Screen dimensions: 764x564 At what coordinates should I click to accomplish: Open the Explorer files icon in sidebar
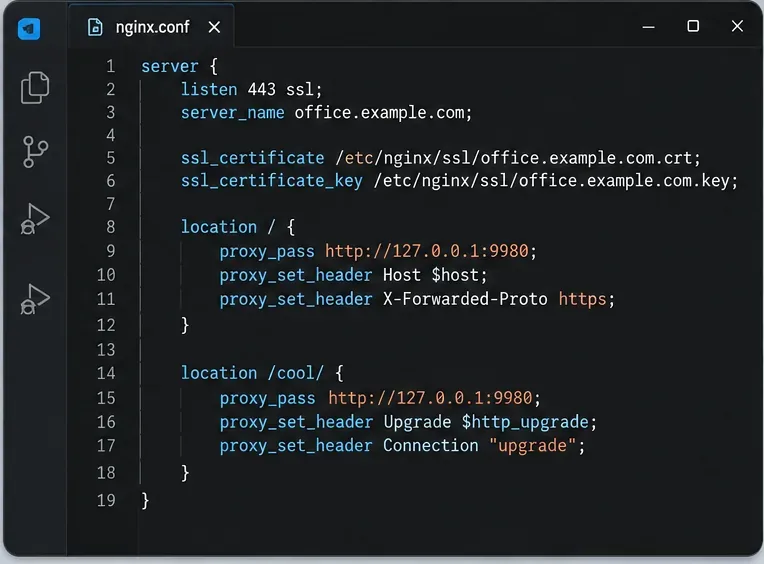pyautogui.click(x=35, y=88)
